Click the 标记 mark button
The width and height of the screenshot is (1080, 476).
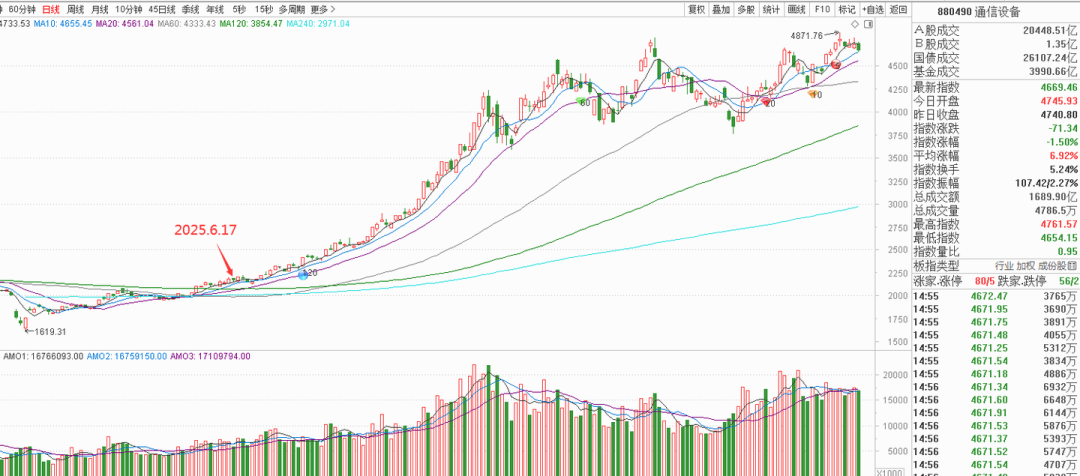pyautogui.click(x=846, y=10)
